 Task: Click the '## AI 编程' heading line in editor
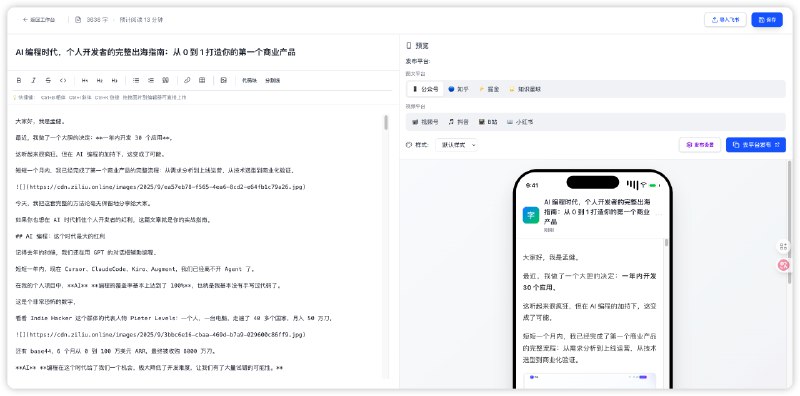coord(60,236)
